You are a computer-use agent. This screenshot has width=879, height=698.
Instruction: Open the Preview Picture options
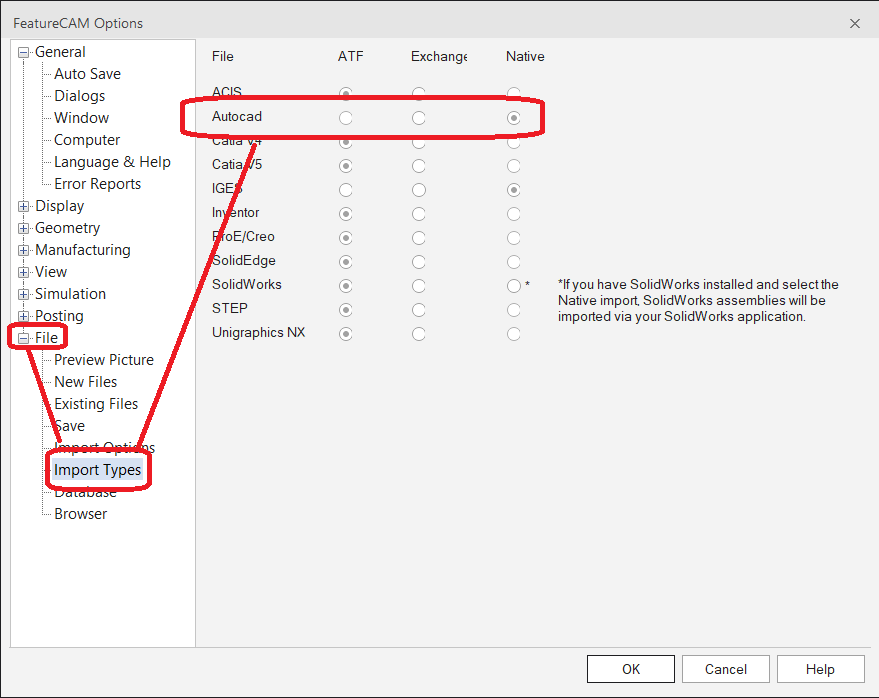pyautogui.click(x=103, y=359)
